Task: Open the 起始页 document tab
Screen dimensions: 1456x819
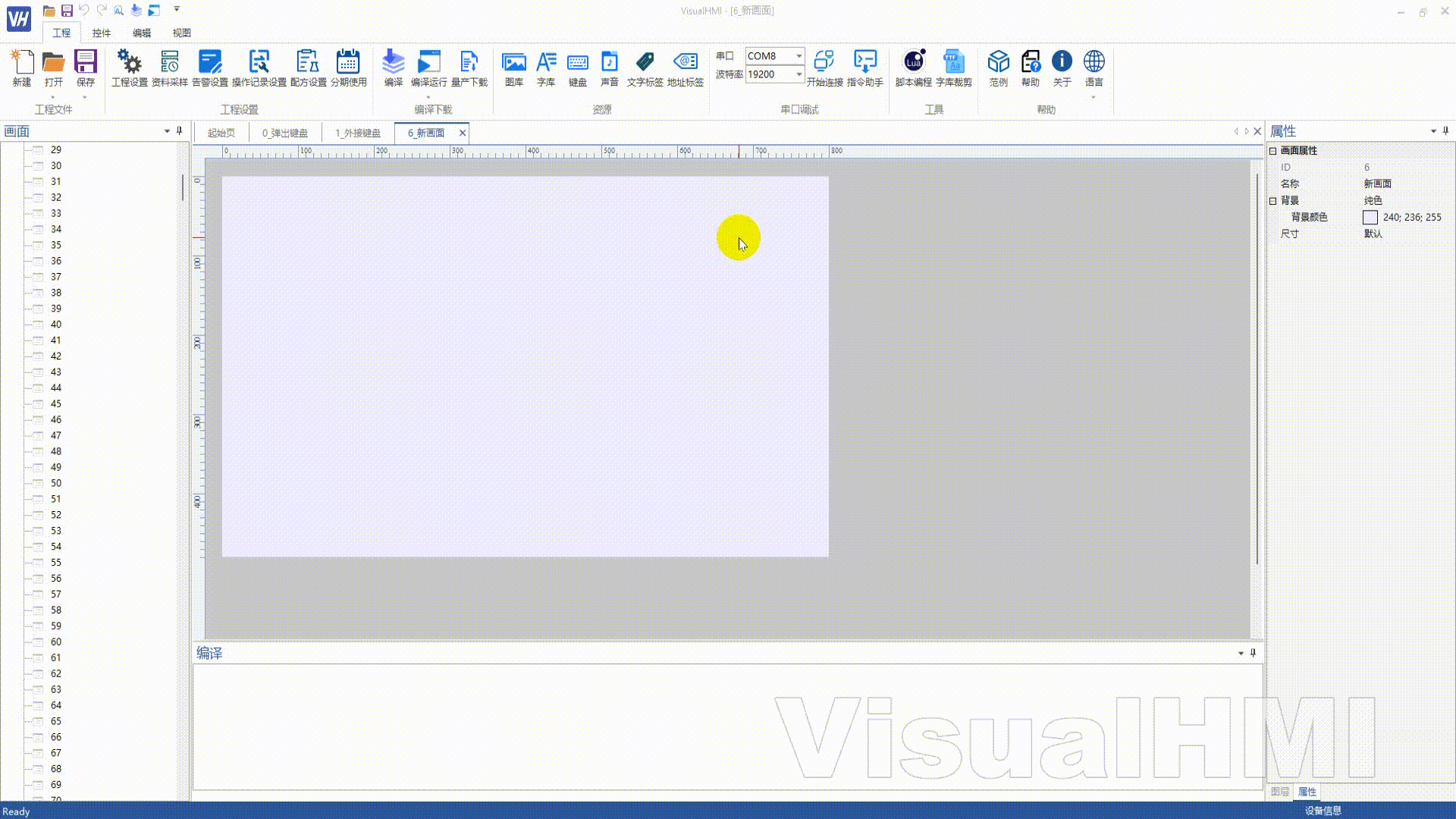Action: pyautogui.click(x=221, y=133)
